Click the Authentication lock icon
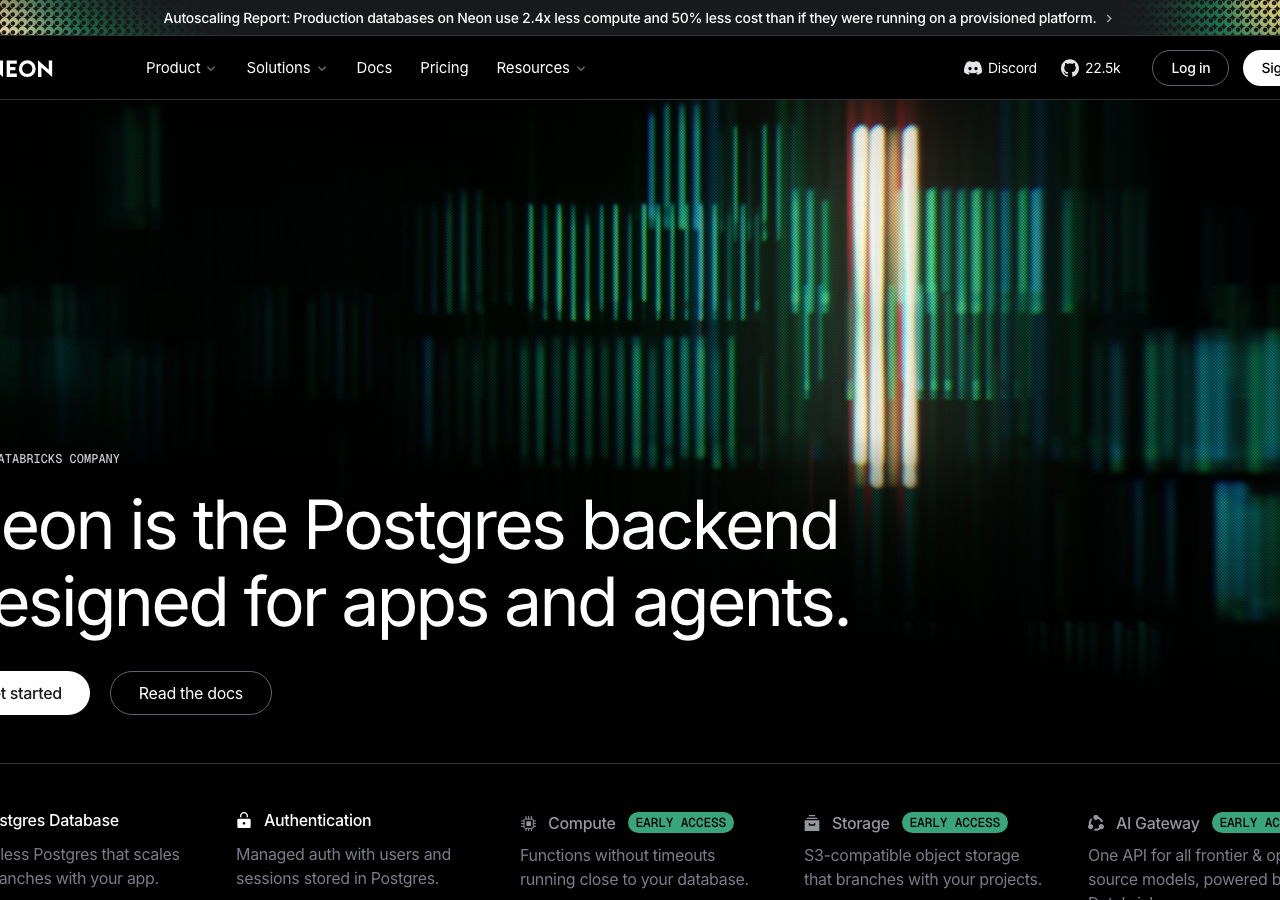This screenshot has height=900, width=1280. 244,821
